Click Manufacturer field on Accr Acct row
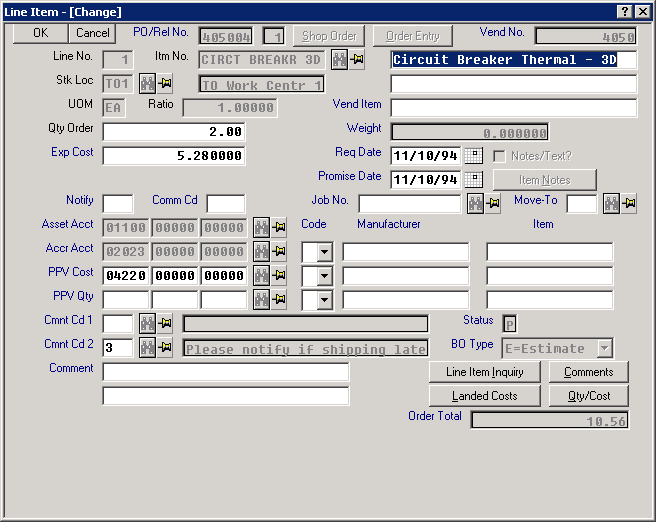This screenshot has width=656, height=522. [406, 252]
